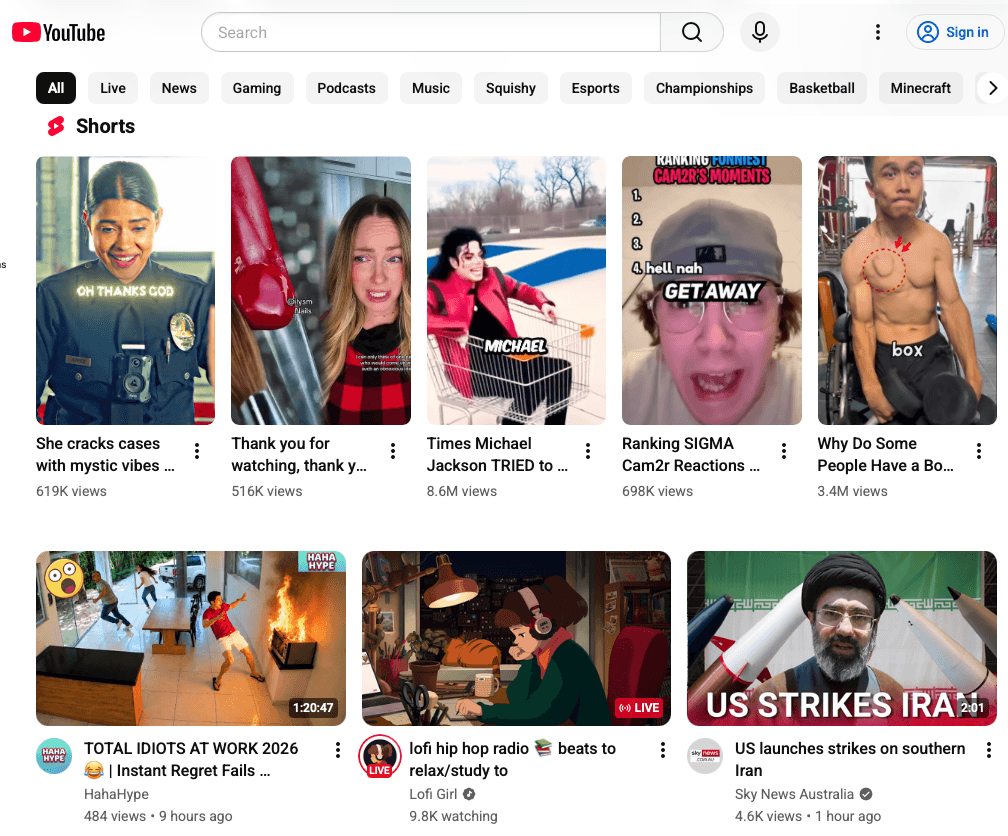Click '9.8K watching' under lofi stream
The width and height of the screenshot is (1008, 836).
point(453,816)
